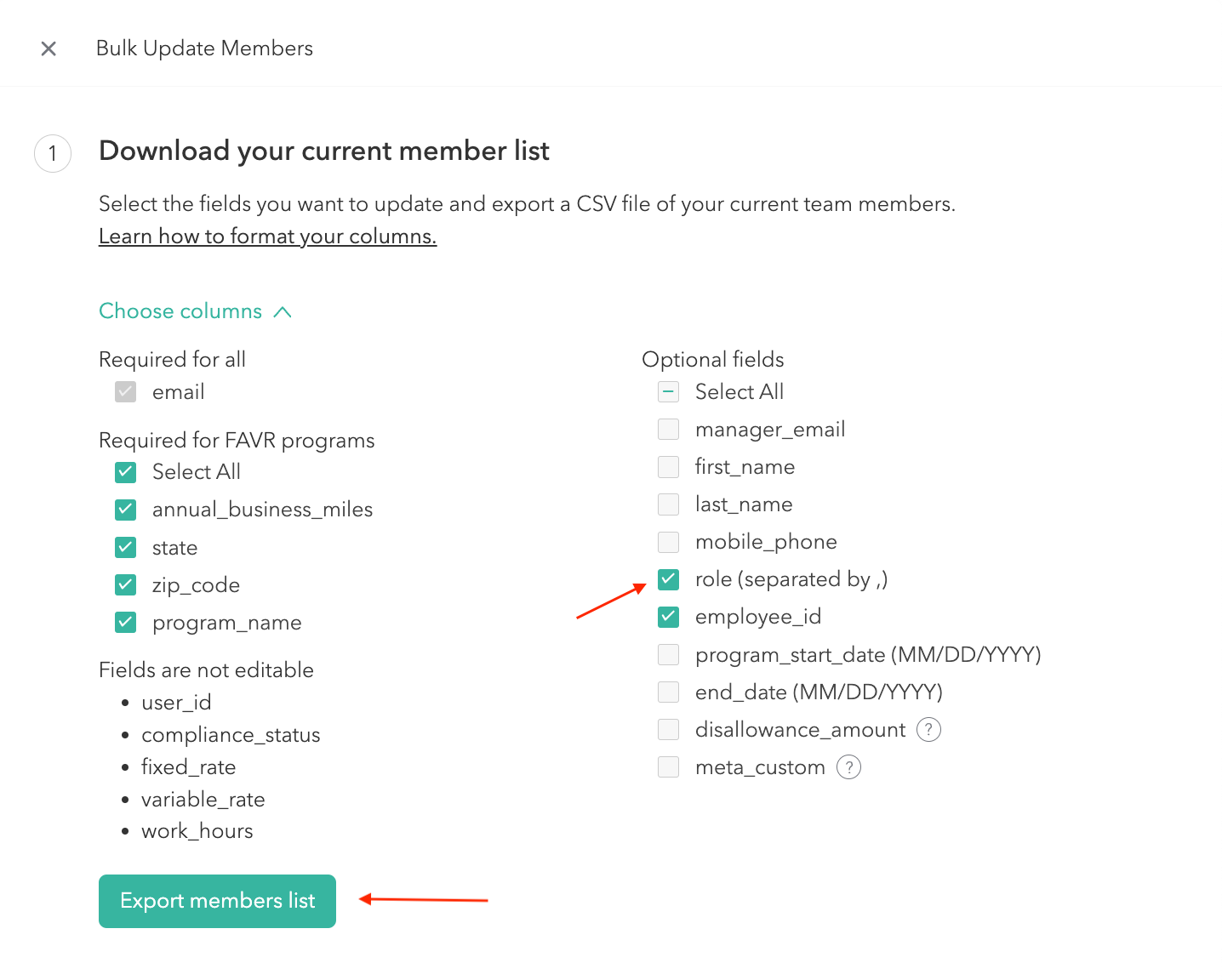
Task: Check the first_name checkbox
Action: (669, 467)
